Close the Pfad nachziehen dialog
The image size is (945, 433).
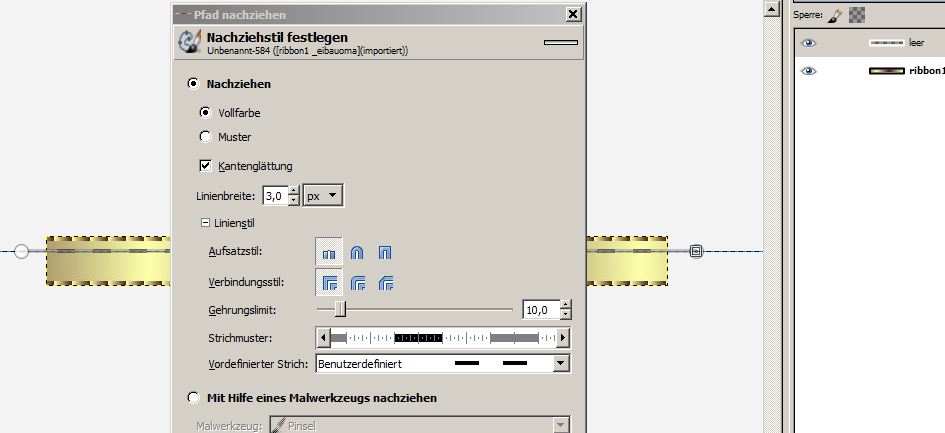[574, 14]
